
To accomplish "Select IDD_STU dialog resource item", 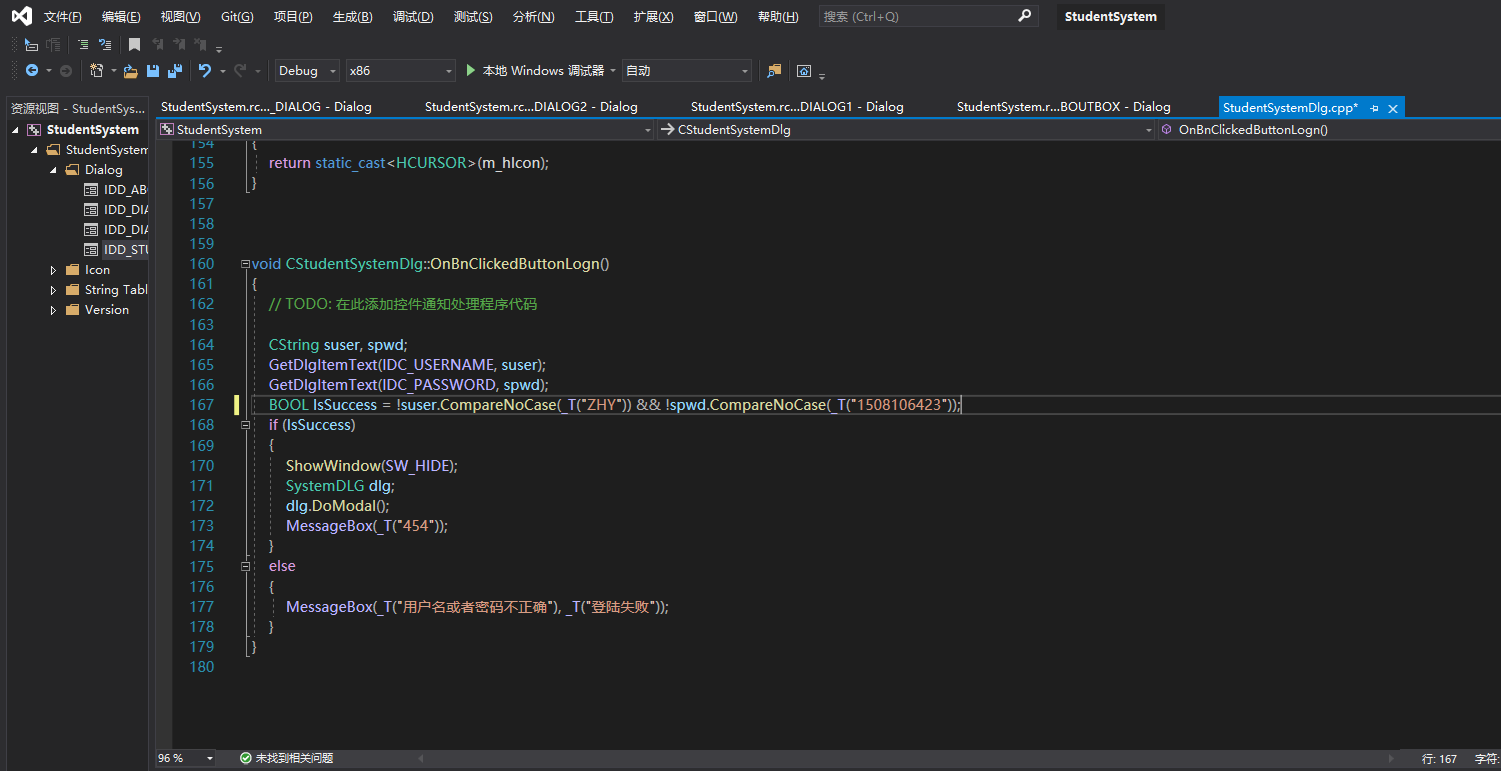I will pos(125,250).
